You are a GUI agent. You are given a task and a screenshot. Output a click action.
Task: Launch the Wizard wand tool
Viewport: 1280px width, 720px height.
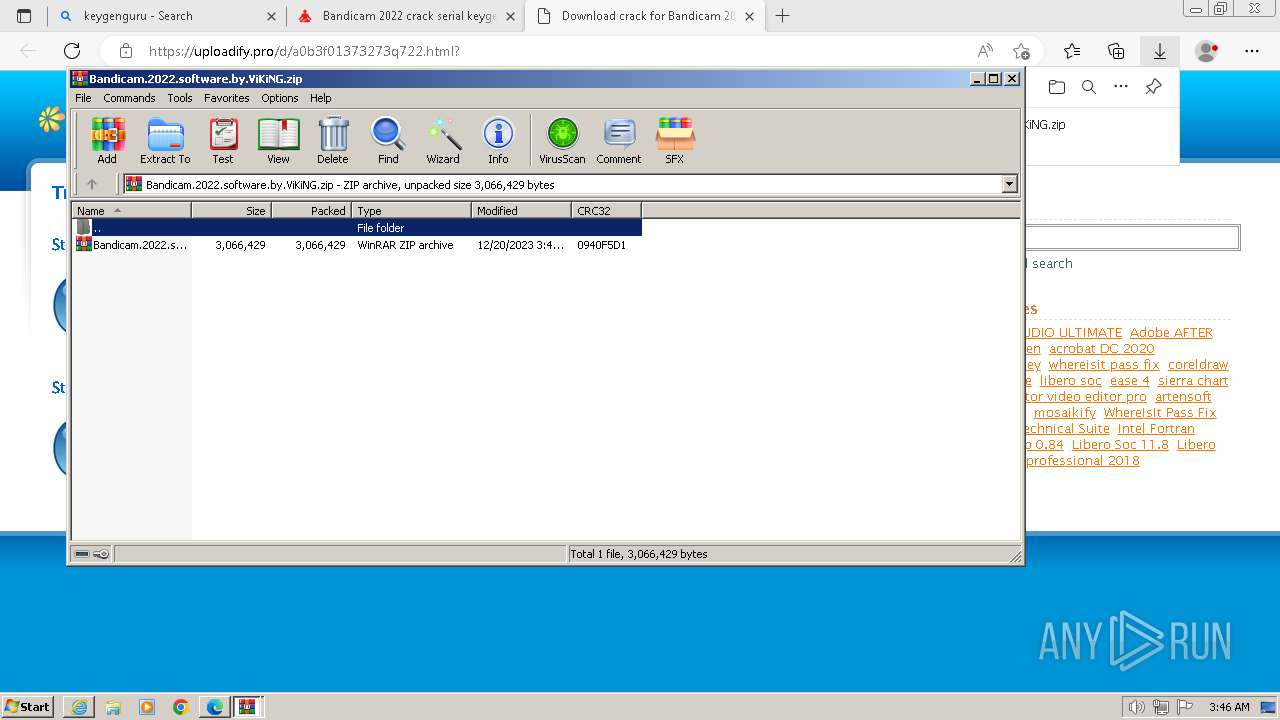pyautogui.click(x=443, y=140)
